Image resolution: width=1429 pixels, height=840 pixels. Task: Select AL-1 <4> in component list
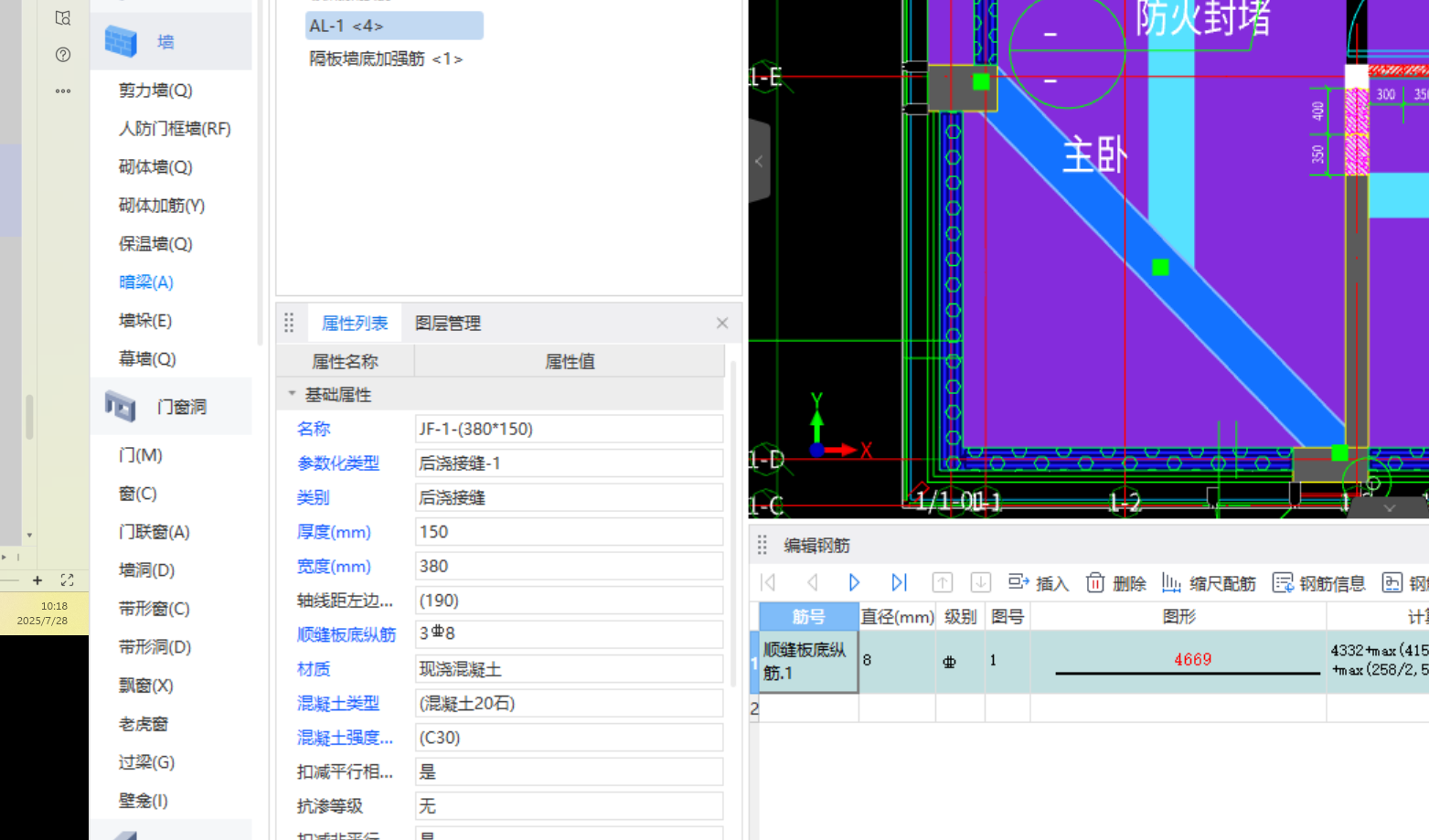394,26
